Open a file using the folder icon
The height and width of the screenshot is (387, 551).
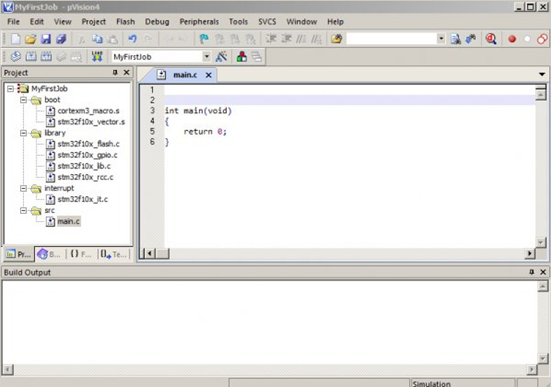(31, 39)
